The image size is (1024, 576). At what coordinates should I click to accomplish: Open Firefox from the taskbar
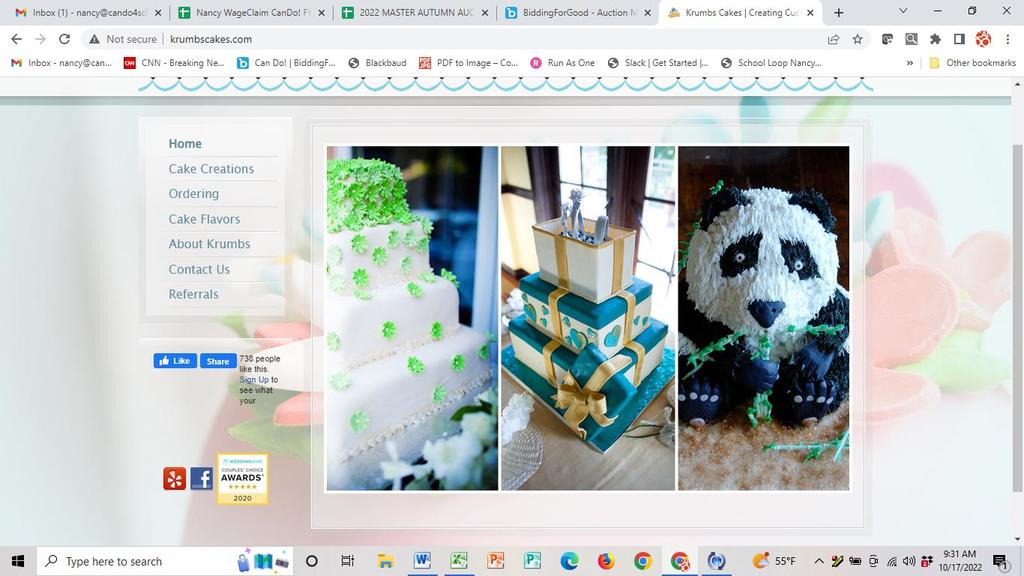pyautogui.click(x=605, y=561)
